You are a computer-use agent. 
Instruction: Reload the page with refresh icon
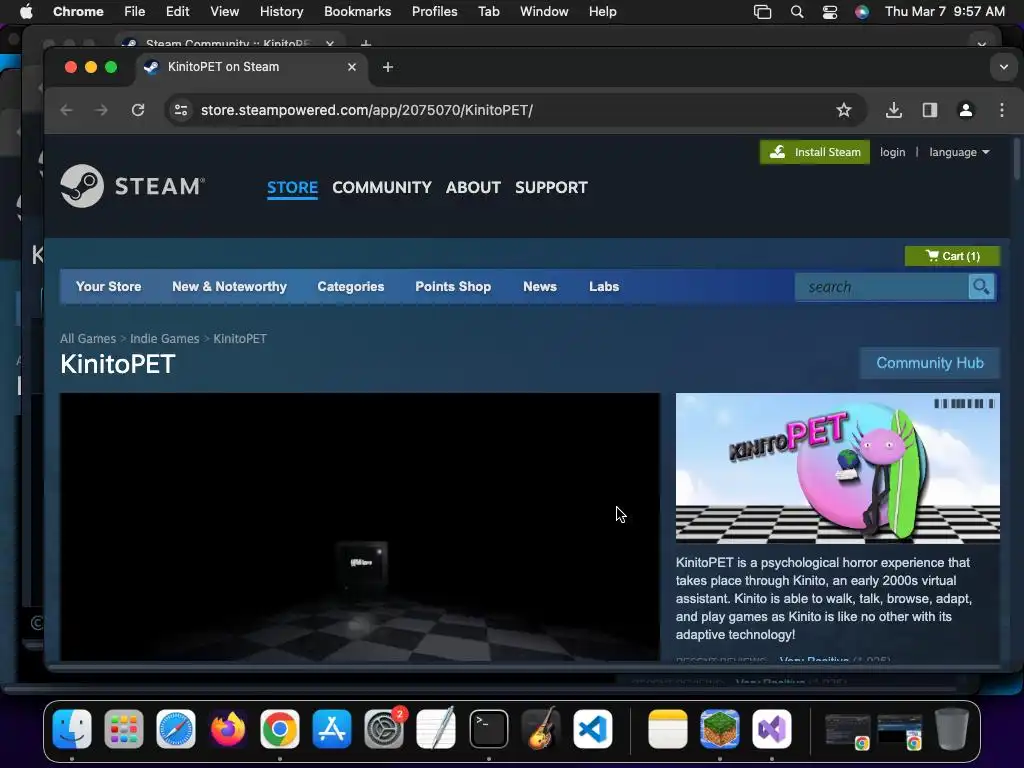138,110
